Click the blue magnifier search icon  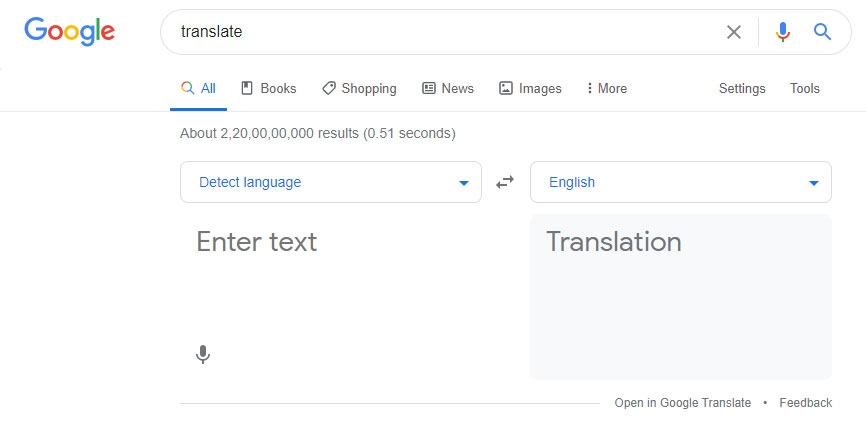pos(822,32)
